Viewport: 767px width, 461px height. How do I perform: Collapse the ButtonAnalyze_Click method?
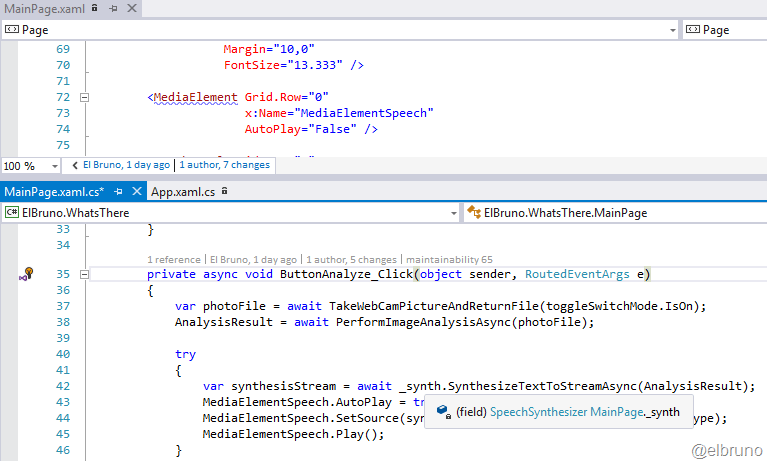84,274
